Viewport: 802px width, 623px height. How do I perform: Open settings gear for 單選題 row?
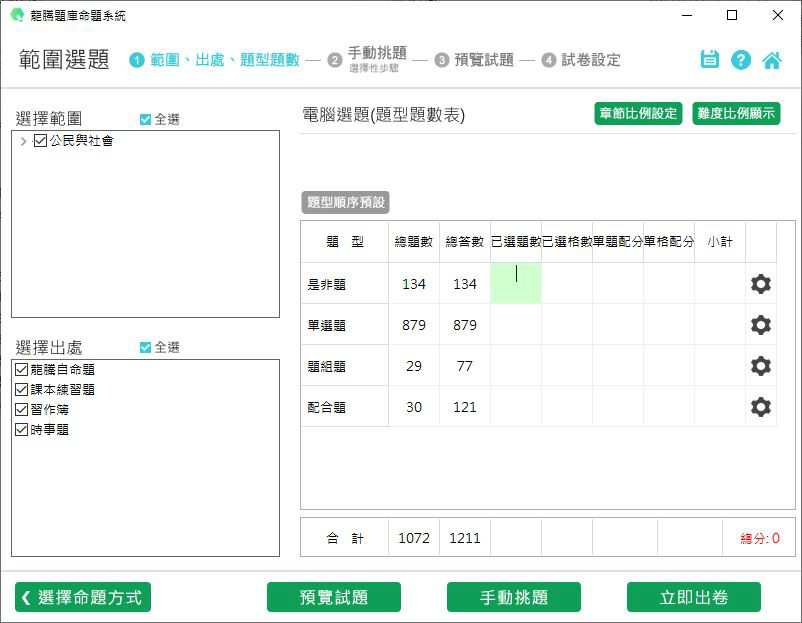coord(761,325)
